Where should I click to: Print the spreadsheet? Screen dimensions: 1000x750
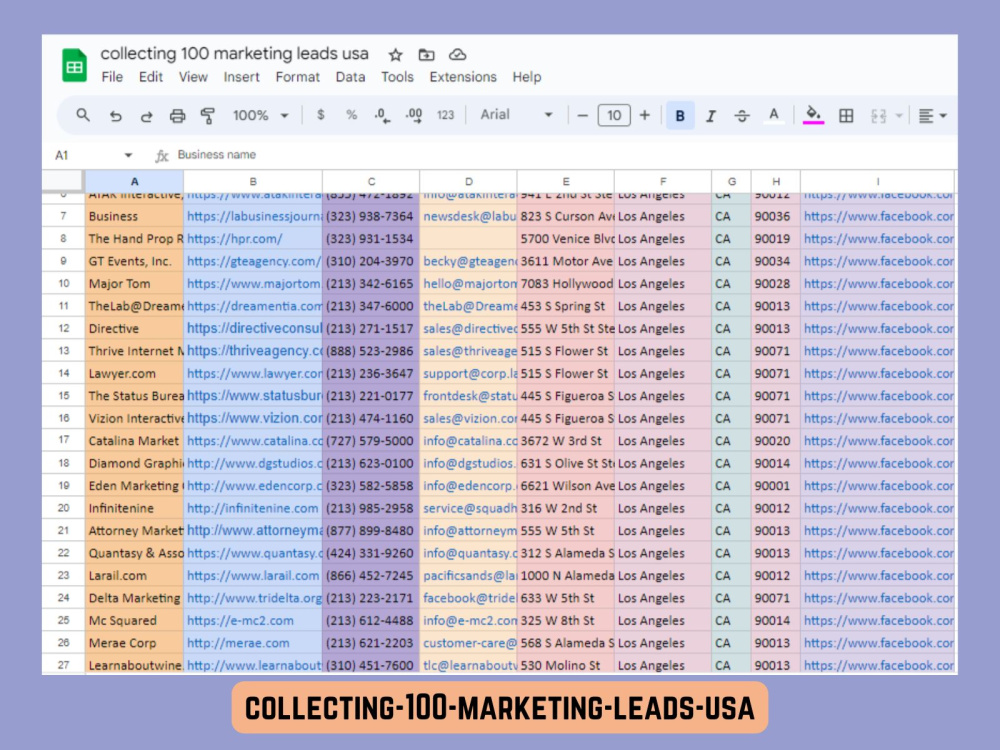tap(177, 115)
